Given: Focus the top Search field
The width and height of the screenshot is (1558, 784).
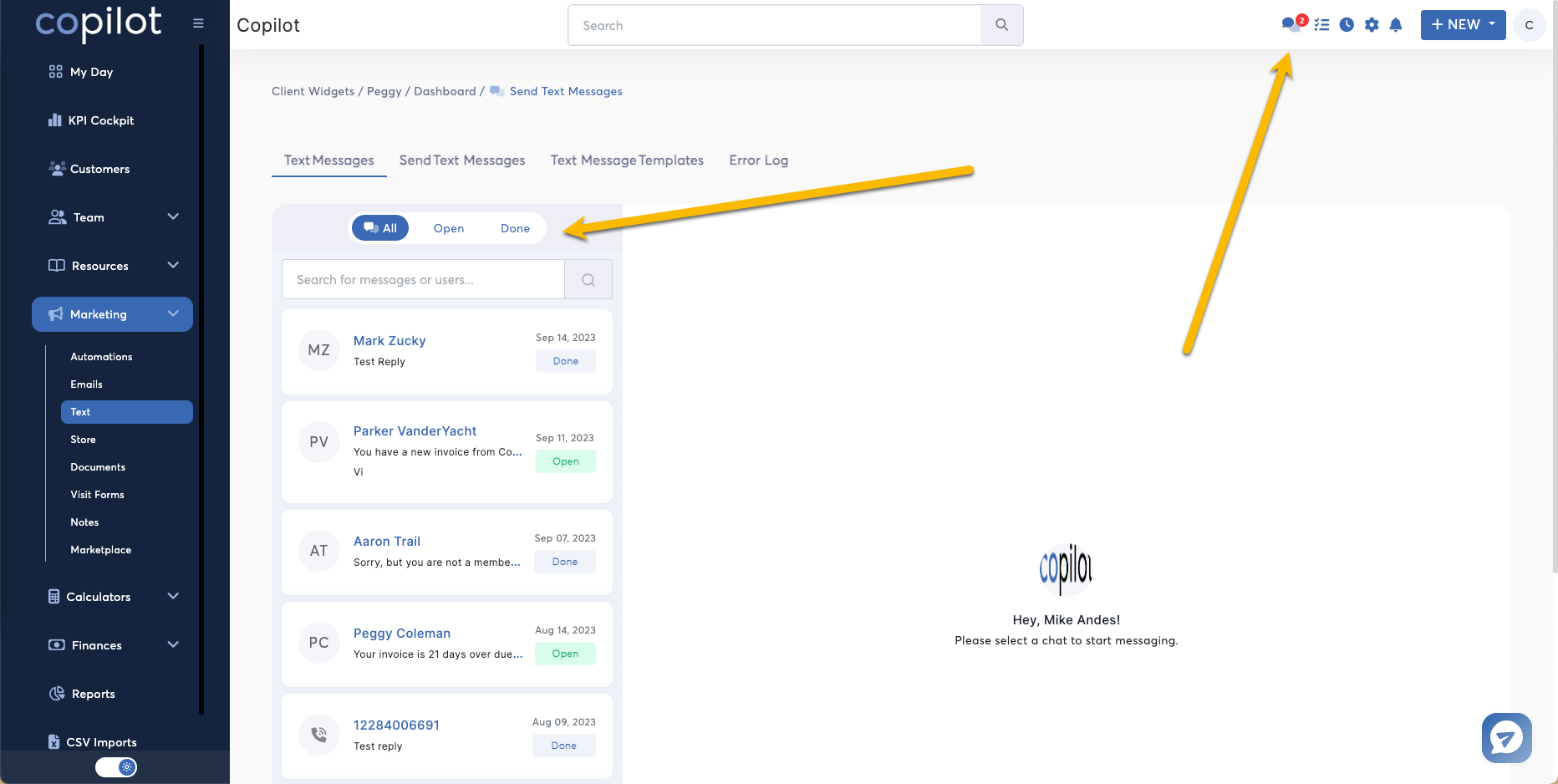Looking at the screenshot, I should [774, 25].
